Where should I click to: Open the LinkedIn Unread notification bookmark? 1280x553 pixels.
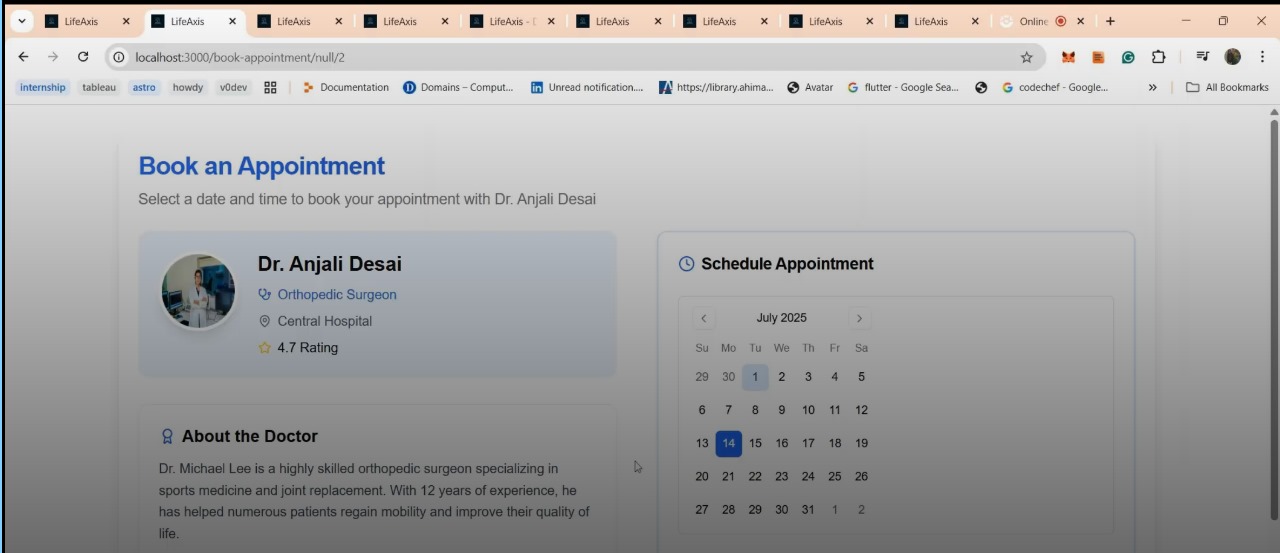click(x=587, y=88)
